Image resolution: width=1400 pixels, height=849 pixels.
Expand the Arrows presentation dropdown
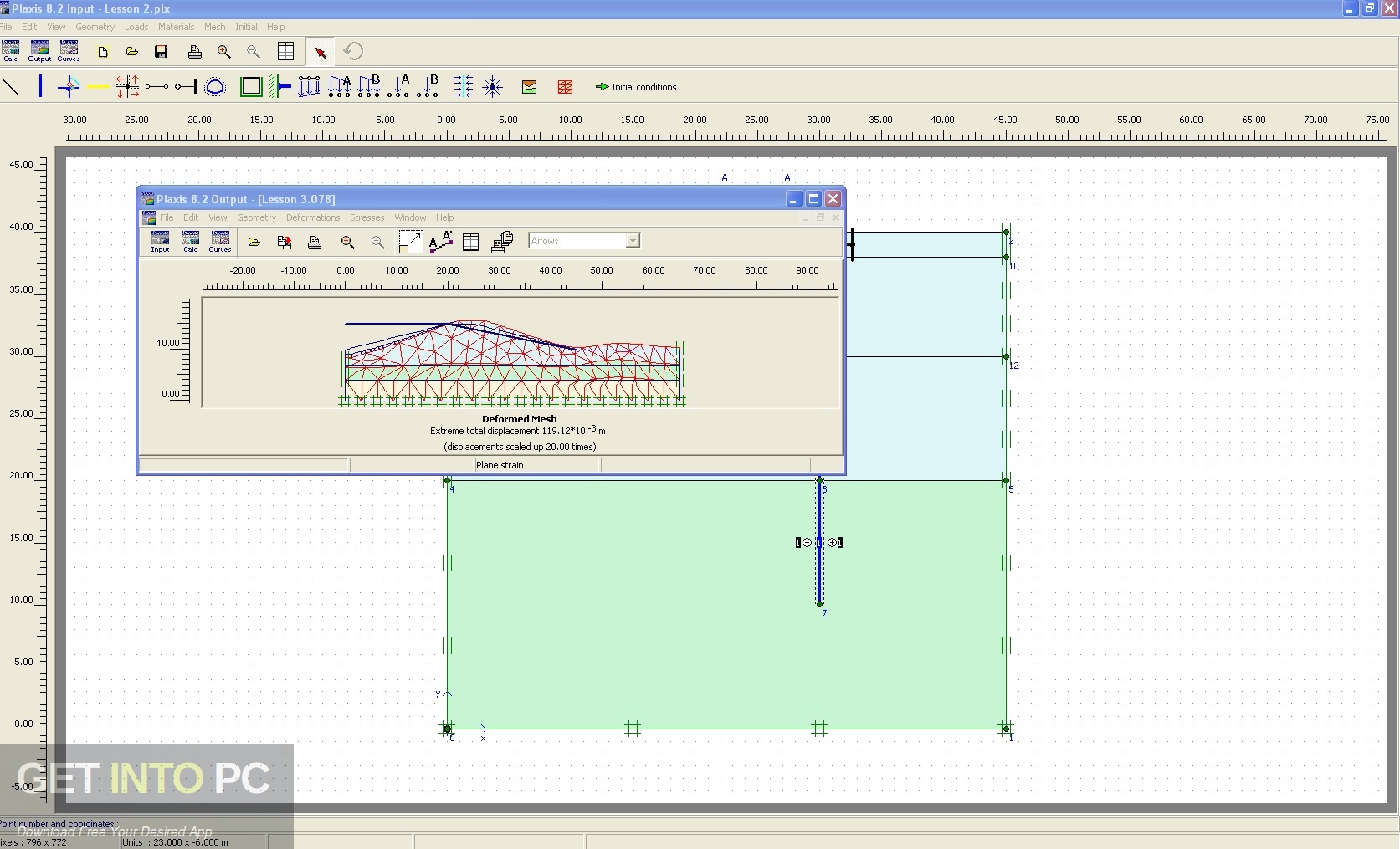(633, 241)
